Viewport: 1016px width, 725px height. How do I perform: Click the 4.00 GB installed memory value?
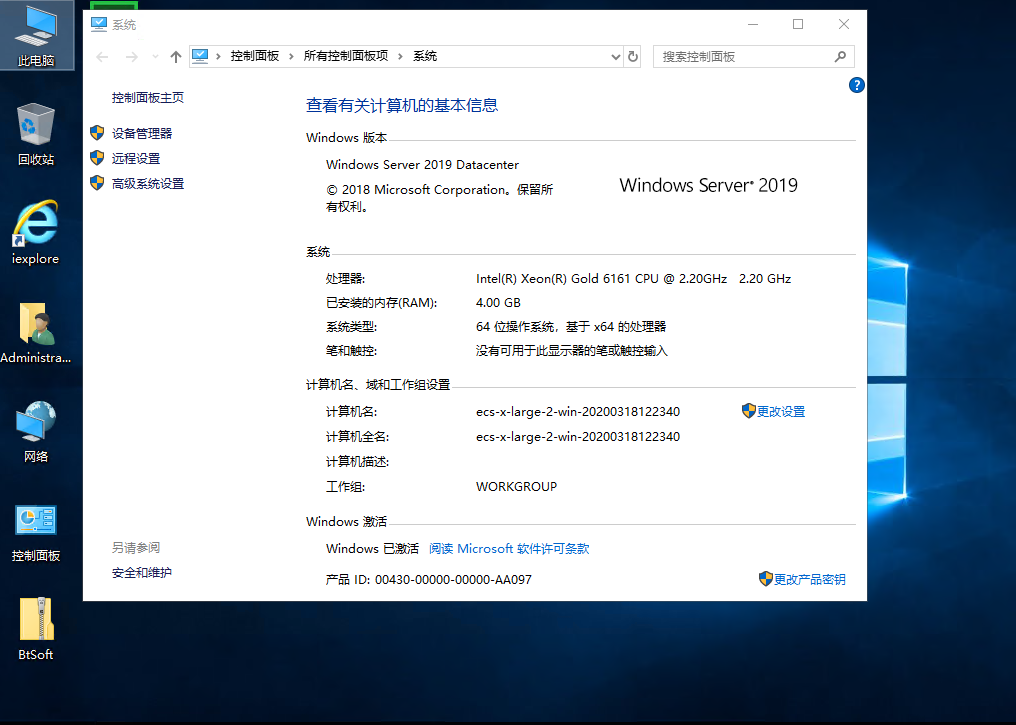[498, 303]
